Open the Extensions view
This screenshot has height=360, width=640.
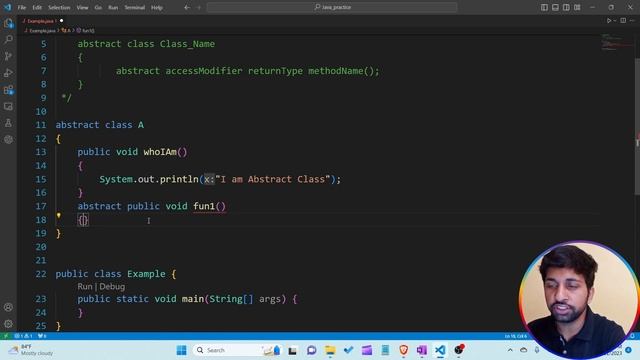(8, 90)
